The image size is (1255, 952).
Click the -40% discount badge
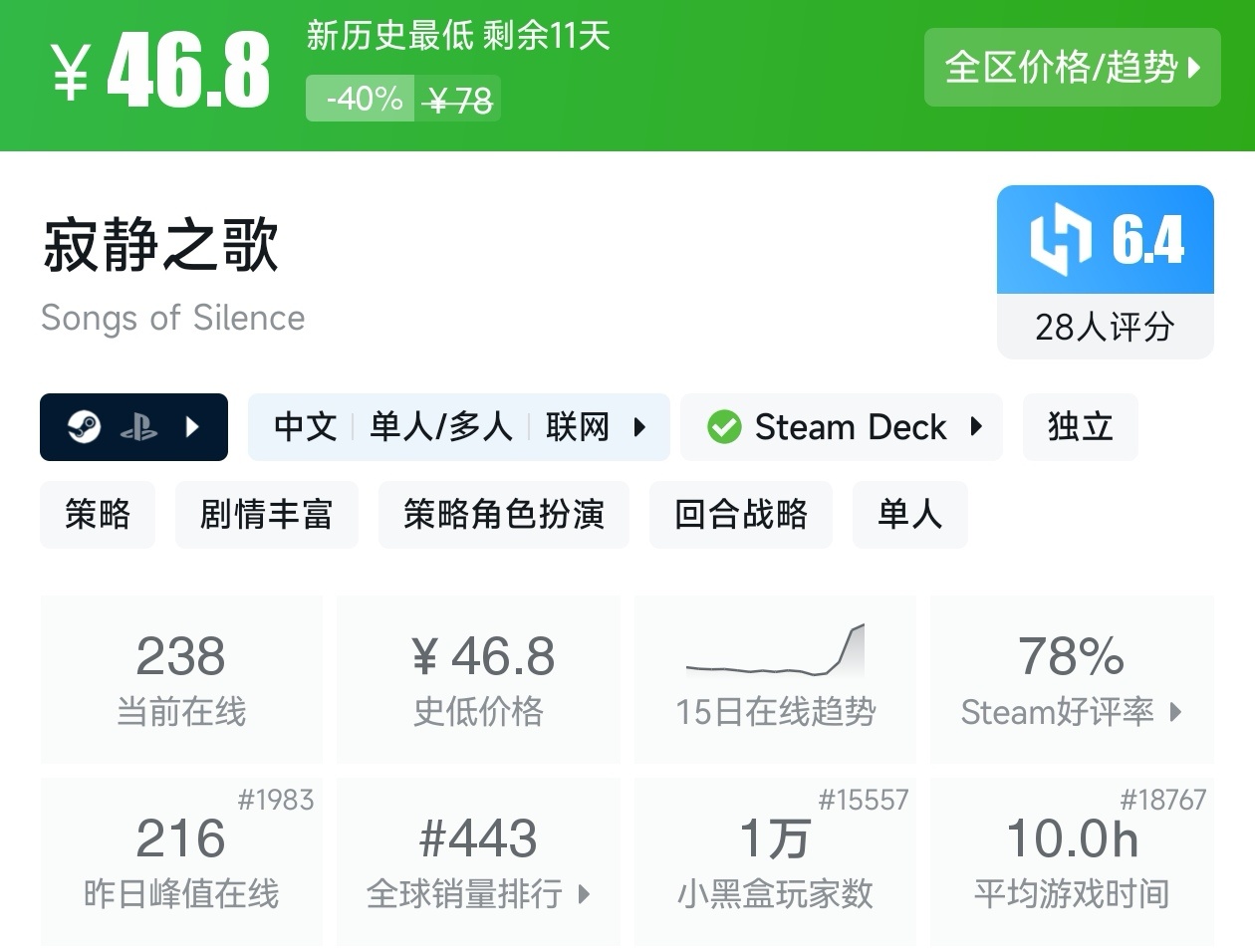(360, 99)
